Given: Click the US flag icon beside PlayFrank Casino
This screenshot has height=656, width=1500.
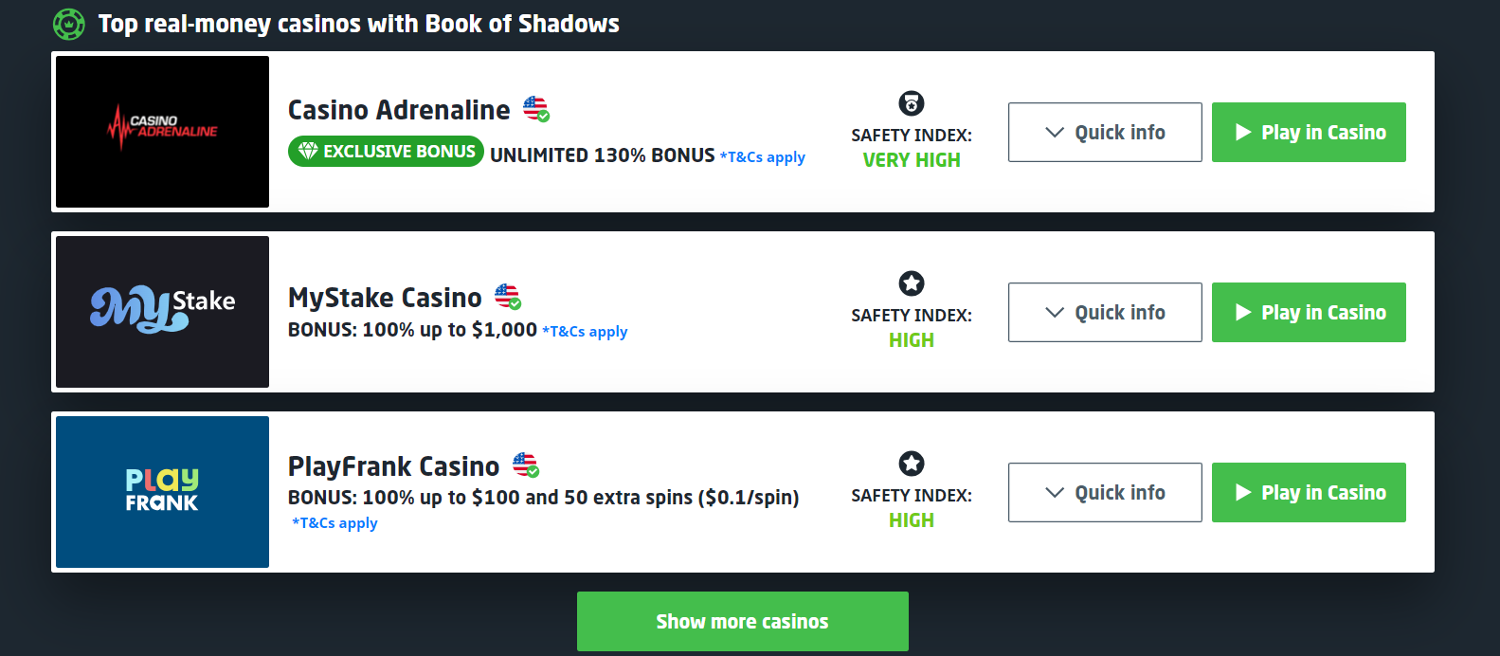Looking at the screenshot, I should pyautogui.click(x=526, y=465).
